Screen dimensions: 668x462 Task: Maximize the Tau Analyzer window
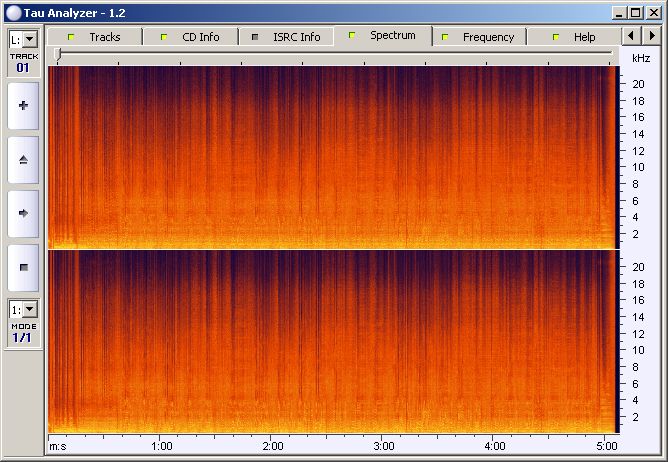636,12
